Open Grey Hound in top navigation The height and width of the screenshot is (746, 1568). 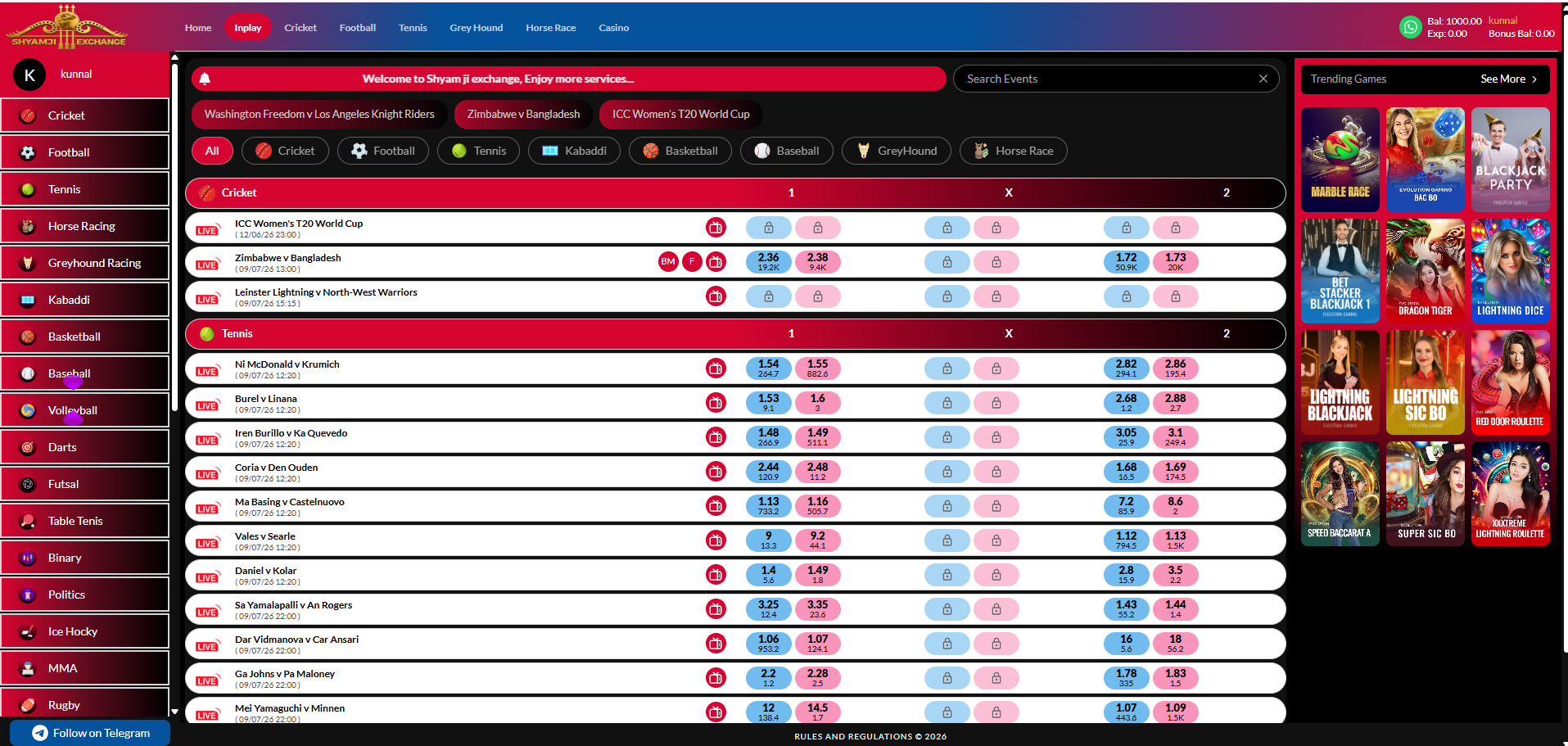476,28
